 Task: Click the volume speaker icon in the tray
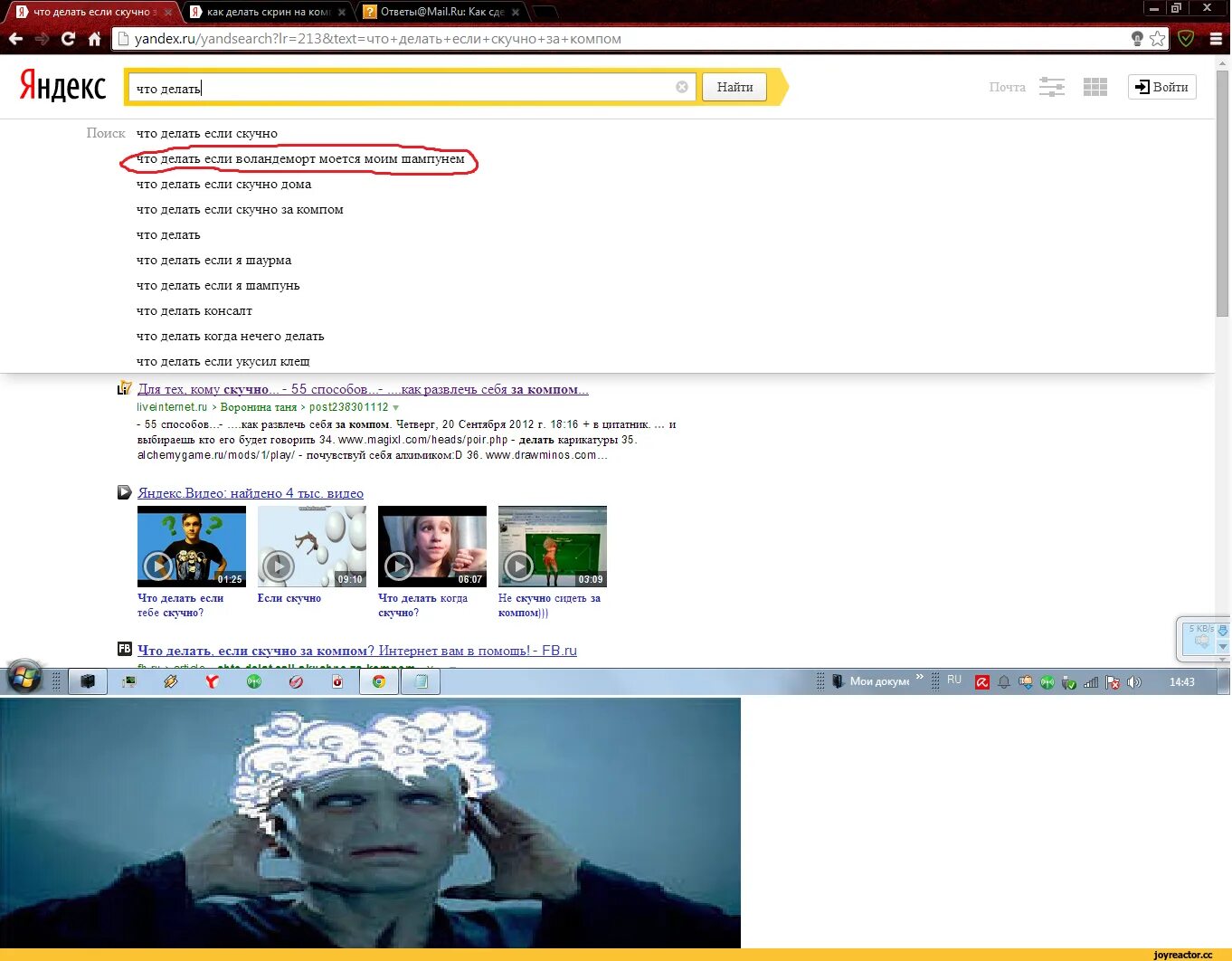[x=1134, y=682]
